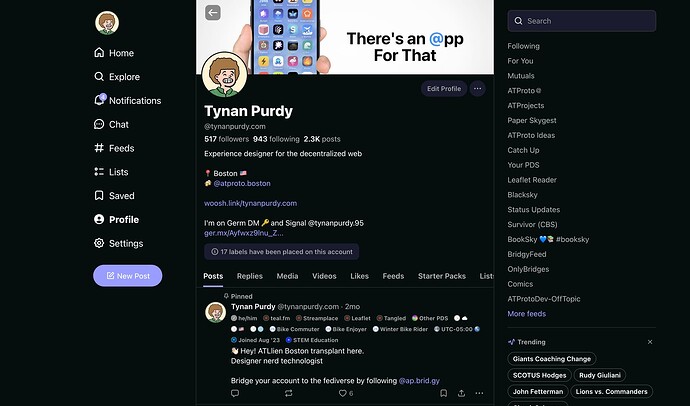This screenshot has height=406, width=690.
Task: Open the 17 labels notice
Action: (x=282, y=252)
